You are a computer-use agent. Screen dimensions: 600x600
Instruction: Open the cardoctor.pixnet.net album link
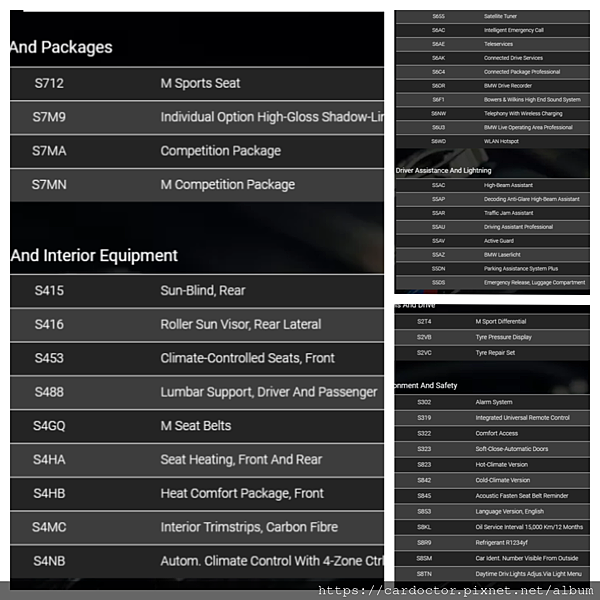(x=455, y=591)
